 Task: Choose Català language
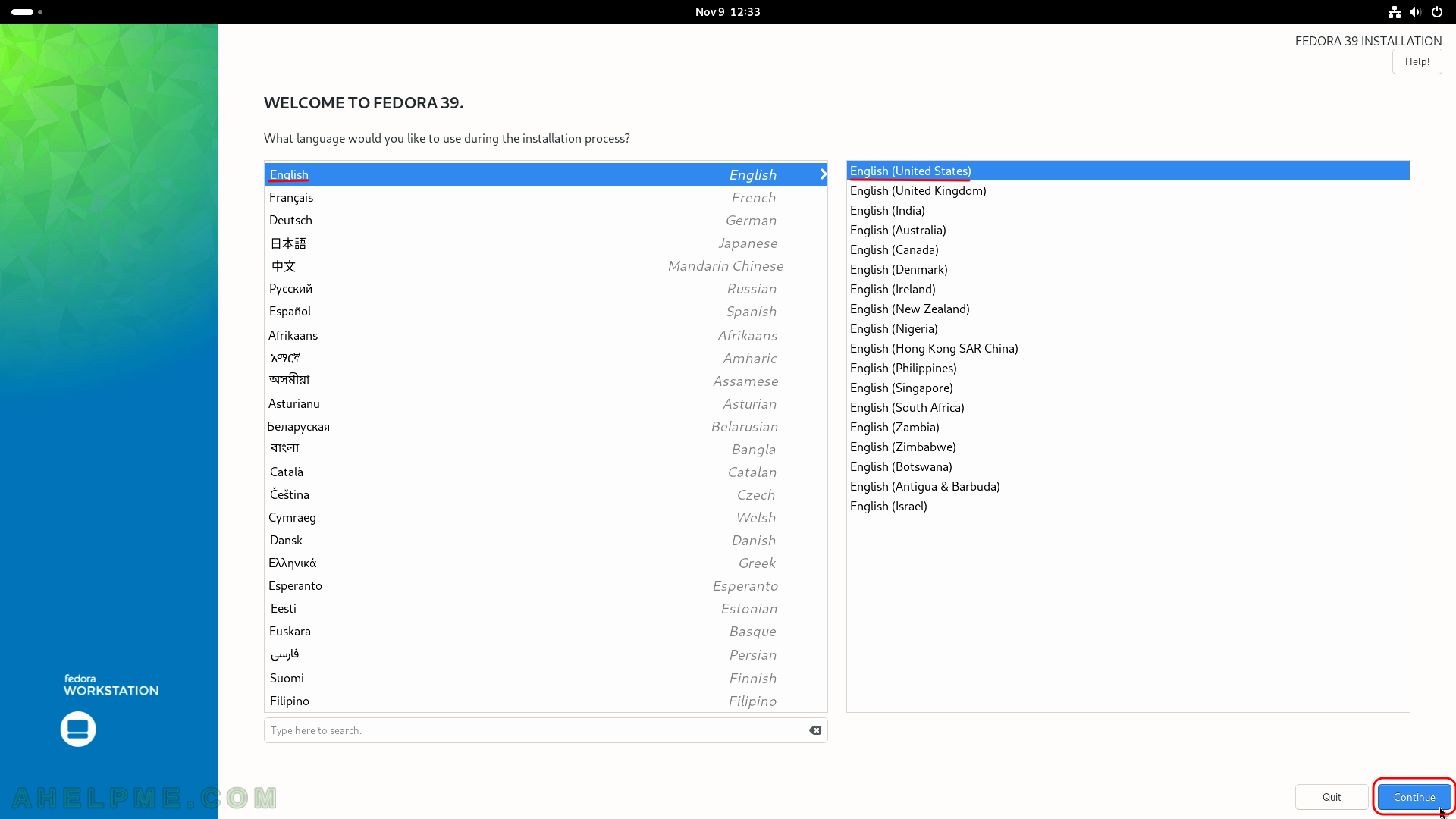pyautogui.click(x=545, y=472)
